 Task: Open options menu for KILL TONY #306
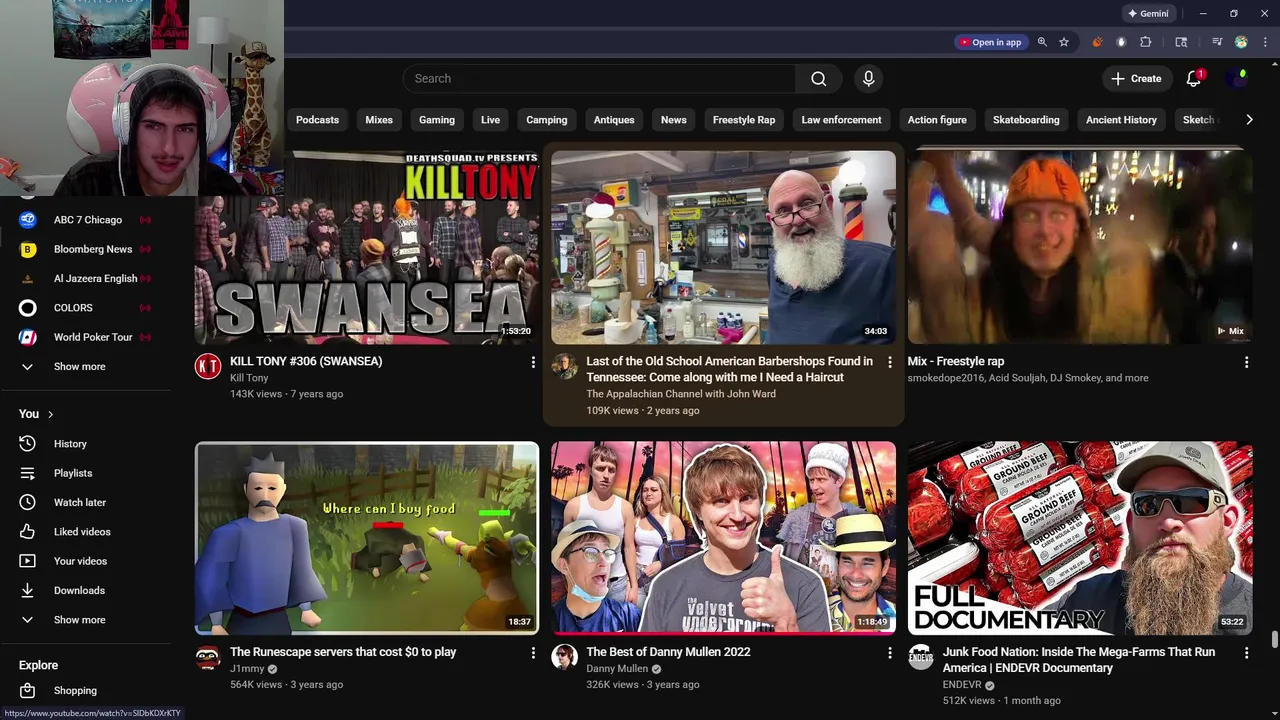[533, 362]
